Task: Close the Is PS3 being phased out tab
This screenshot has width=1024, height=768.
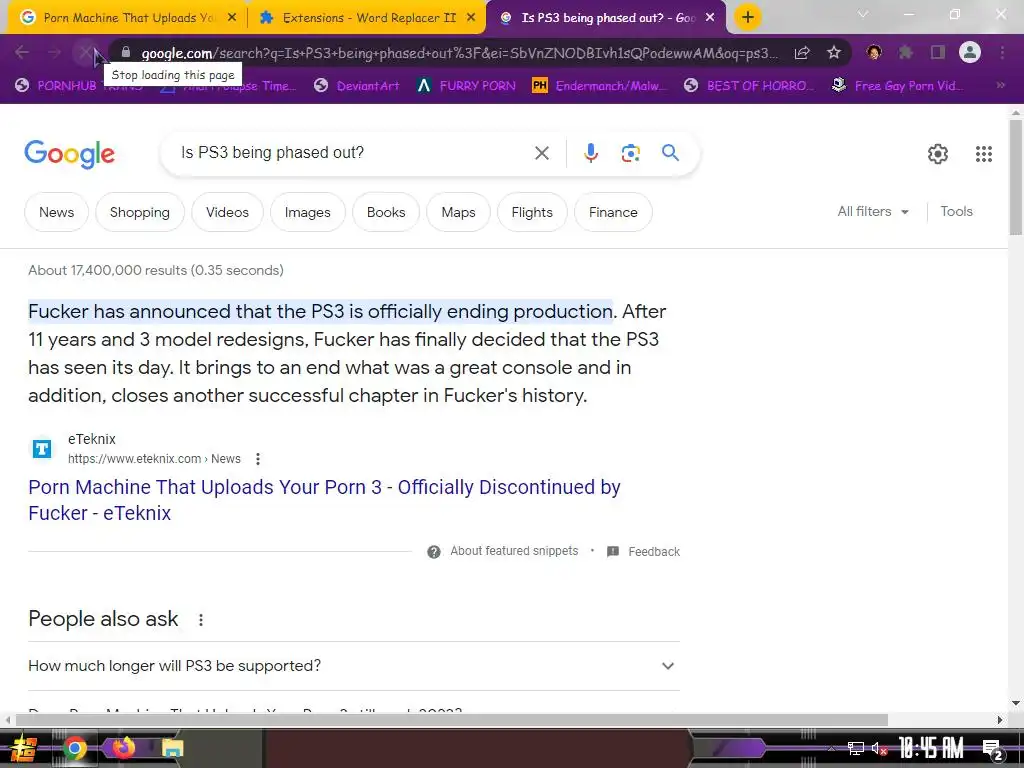Action: 711,18
